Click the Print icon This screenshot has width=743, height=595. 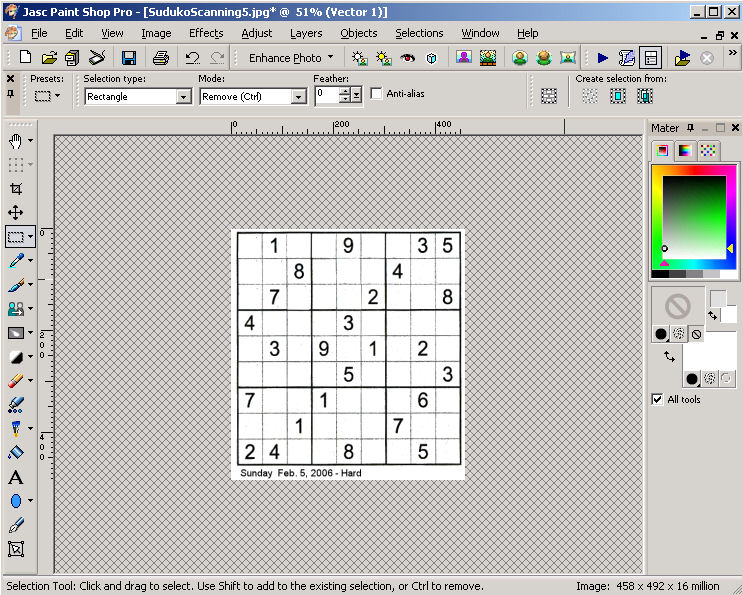160,58
